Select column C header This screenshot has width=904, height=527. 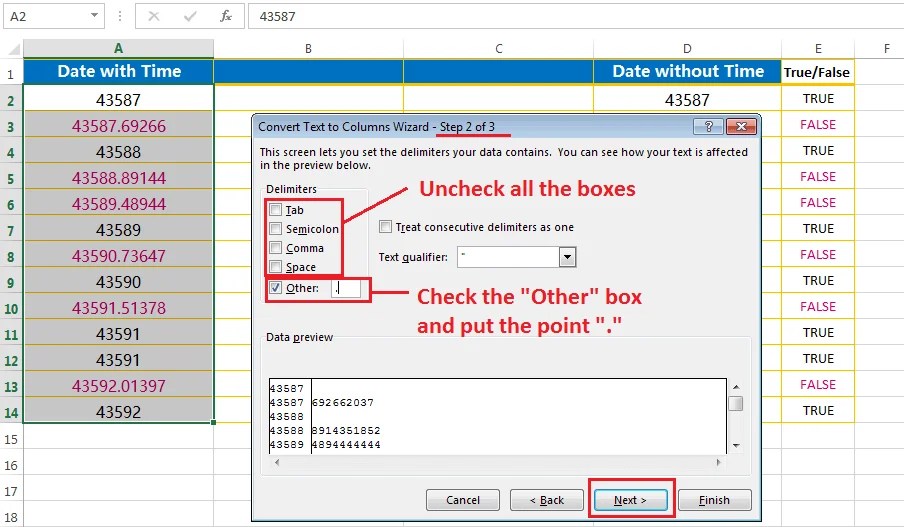click(x=499, y=48)
